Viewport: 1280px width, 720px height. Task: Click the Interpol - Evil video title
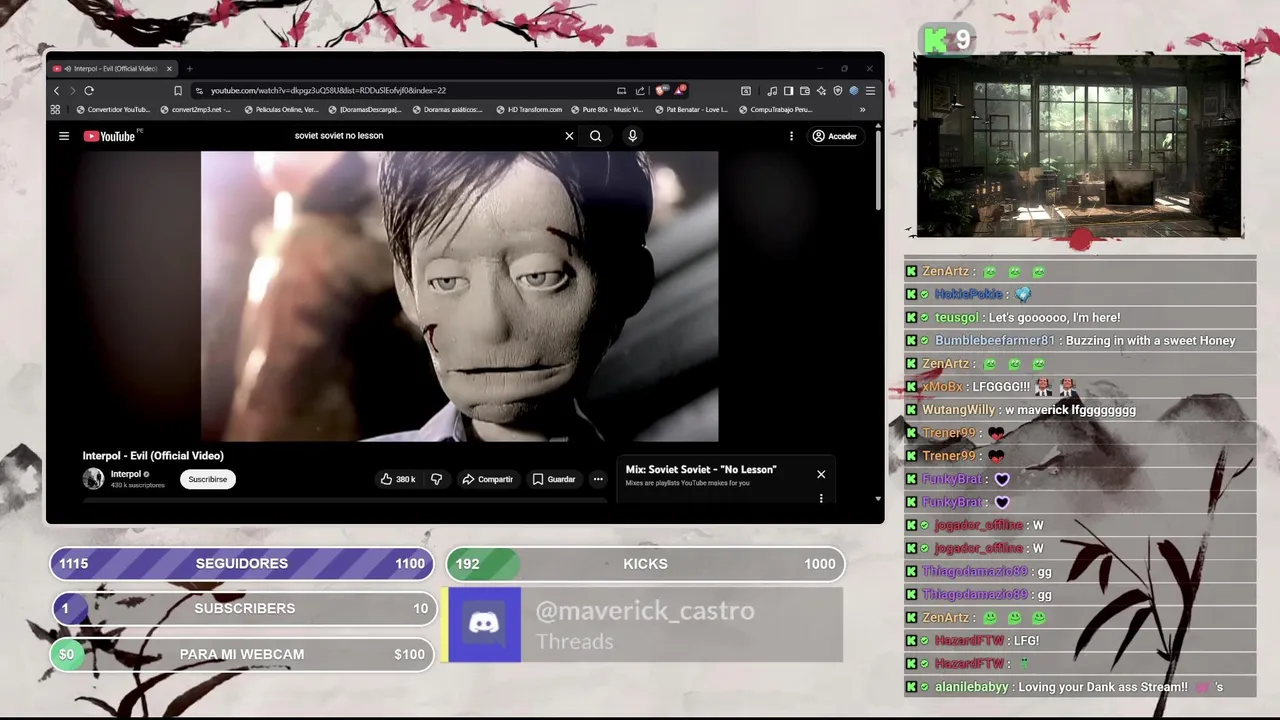pos(153,456)
